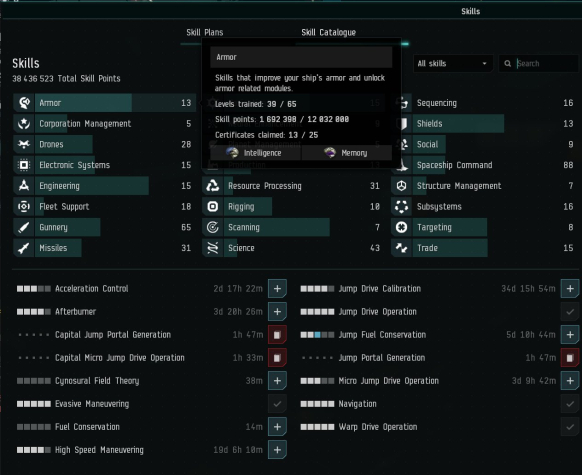The image size is (582, 475).
Task: Click the Engineering group icon
Action: [24, 186]
